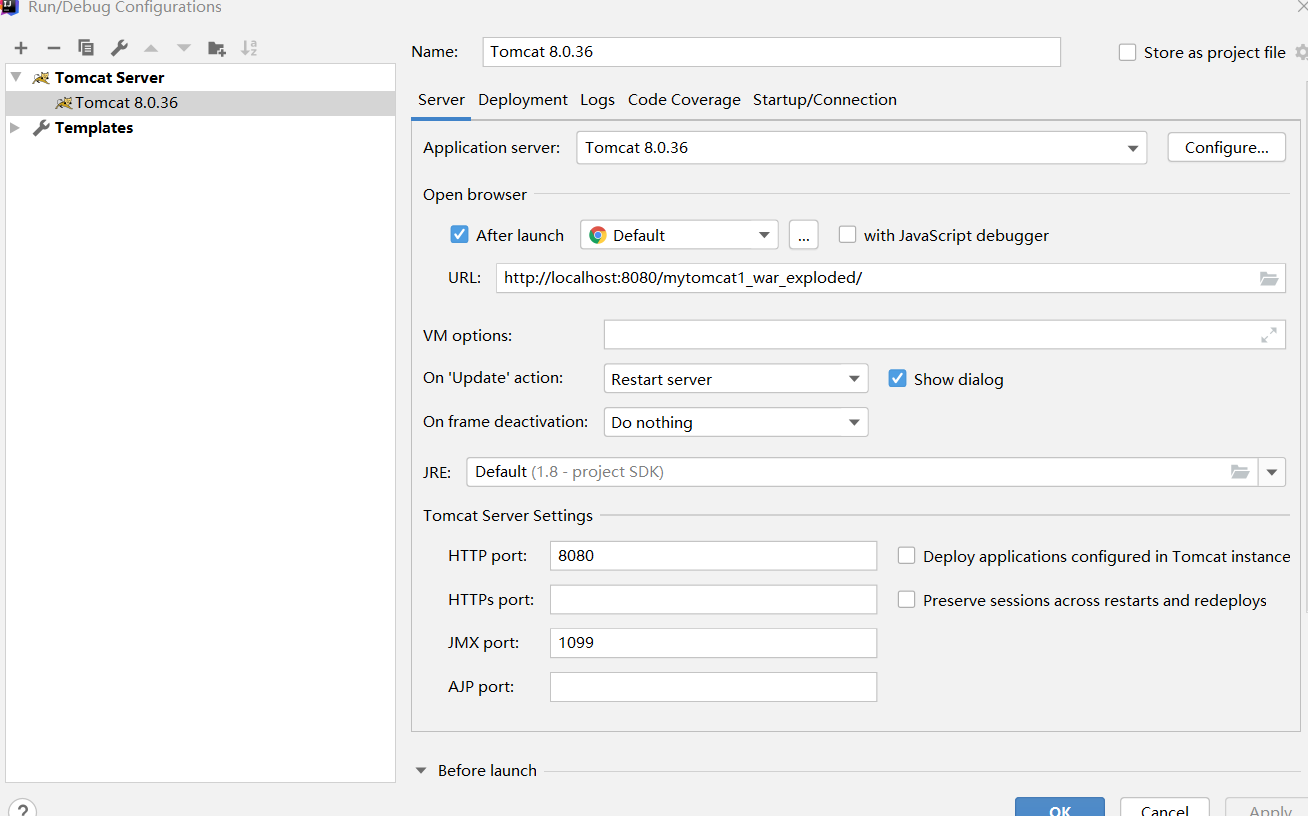Switch to the Logs tab
The height and width of the screenshot is (816, 1308).
click(x=597, y=100)
